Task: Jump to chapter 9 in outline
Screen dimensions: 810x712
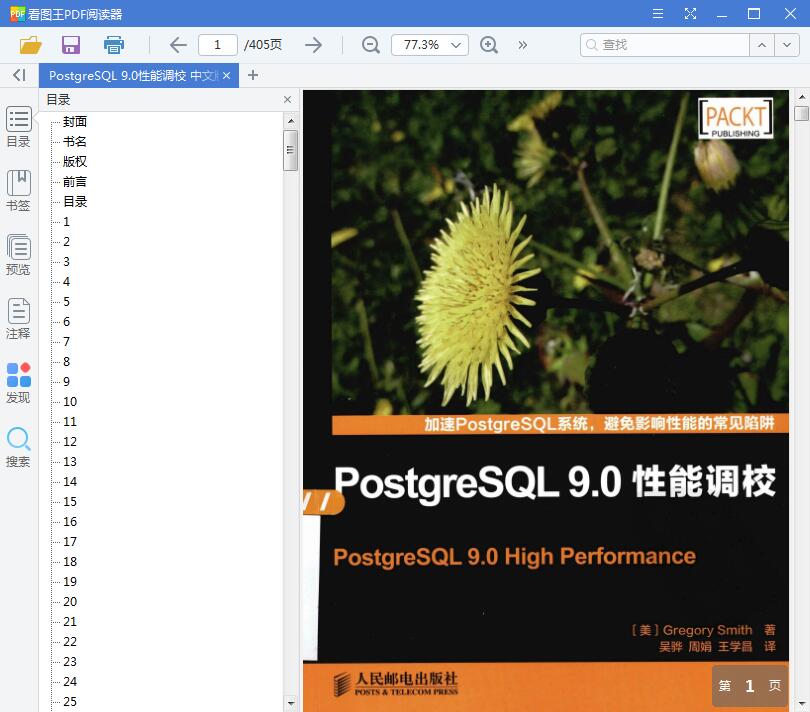Action: (x=66, y=382)
